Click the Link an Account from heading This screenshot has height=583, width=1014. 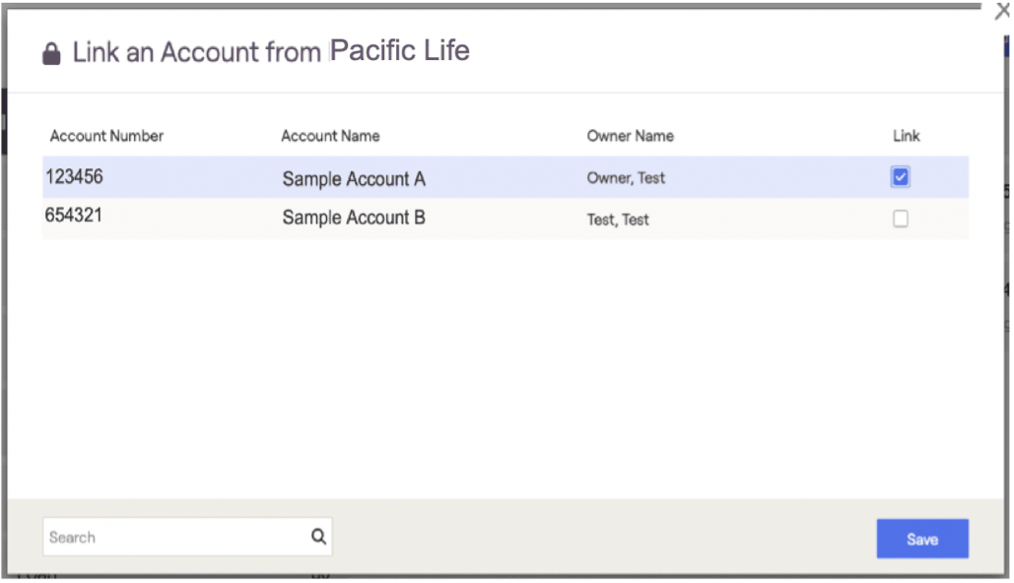[x=197, y=53]
